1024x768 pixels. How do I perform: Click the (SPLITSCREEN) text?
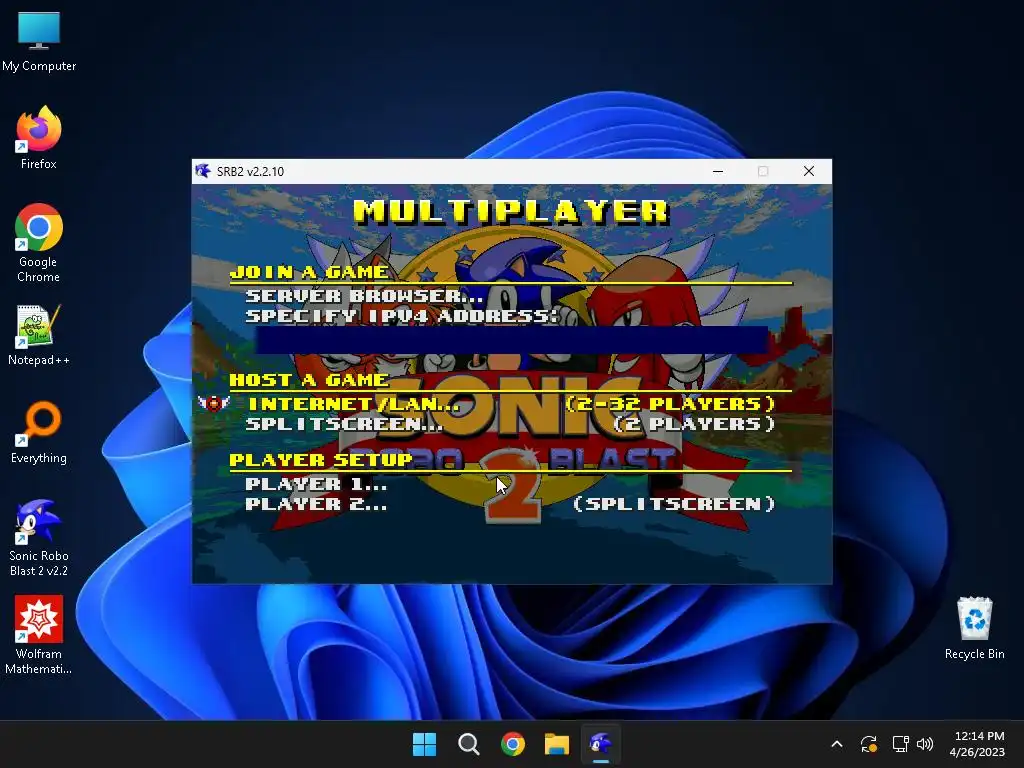674,504
